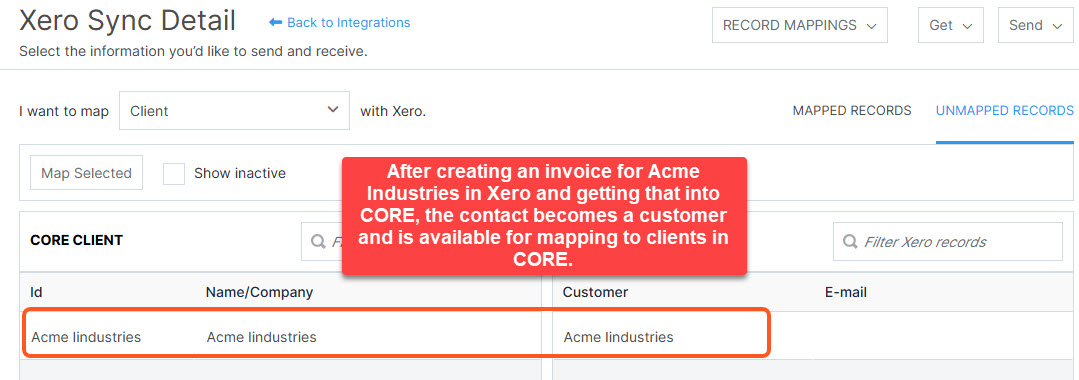Toggle the Show inactive checkbox

[x=174, y=173]
